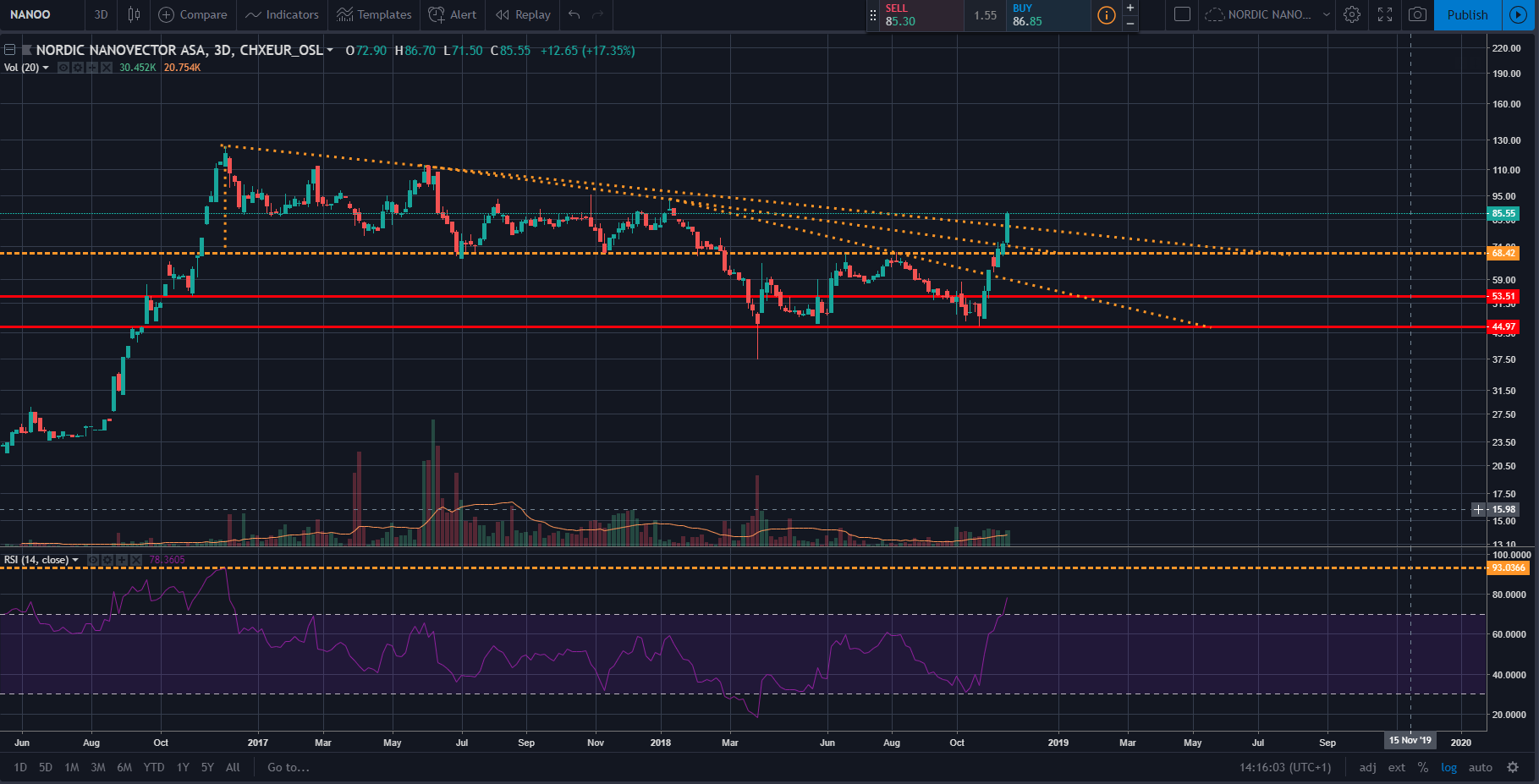Click the play button next to Publish

point(1519,14)
